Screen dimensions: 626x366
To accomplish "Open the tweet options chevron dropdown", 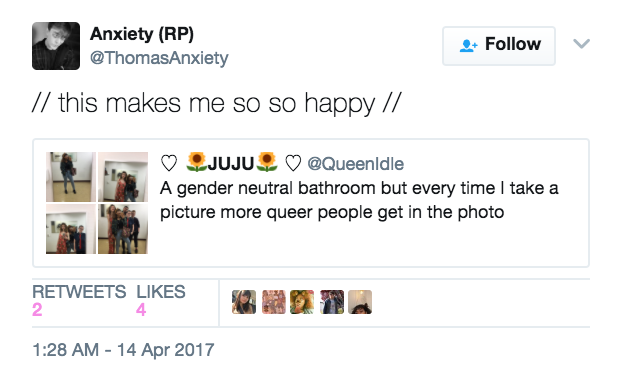I will coord(581,44).
